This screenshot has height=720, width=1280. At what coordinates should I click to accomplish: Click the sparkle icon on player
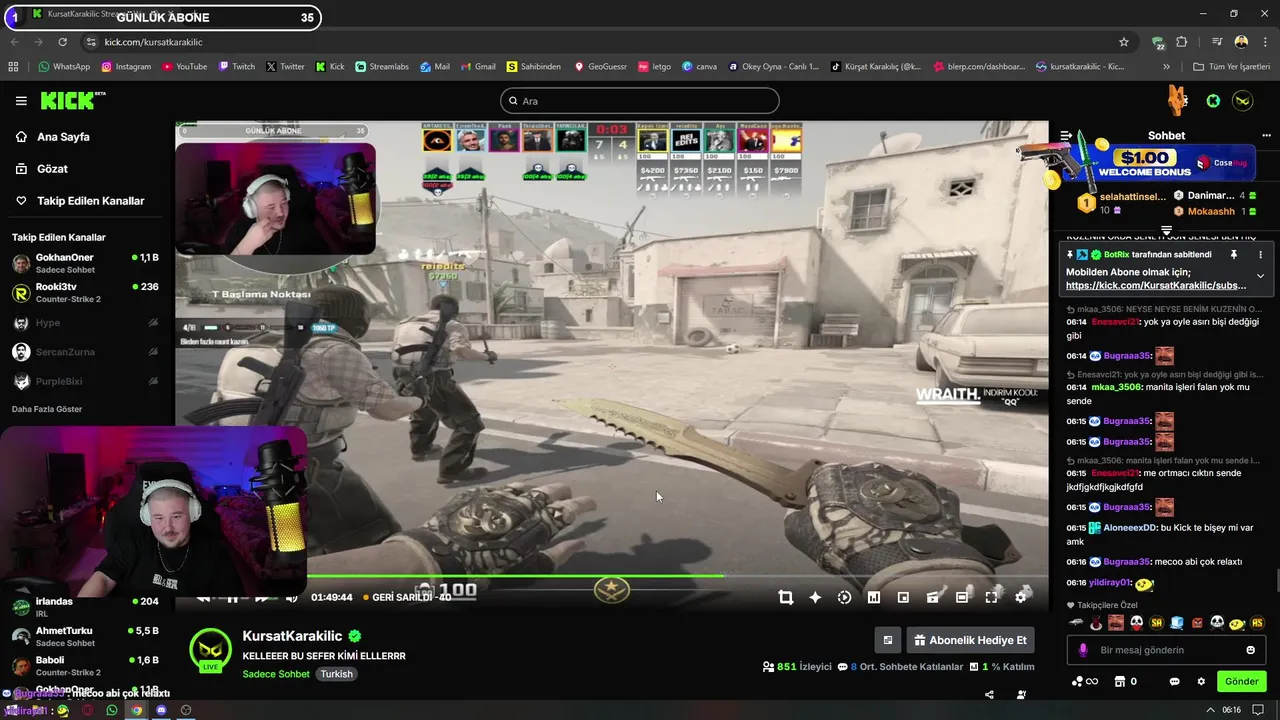tap(815, 597)
